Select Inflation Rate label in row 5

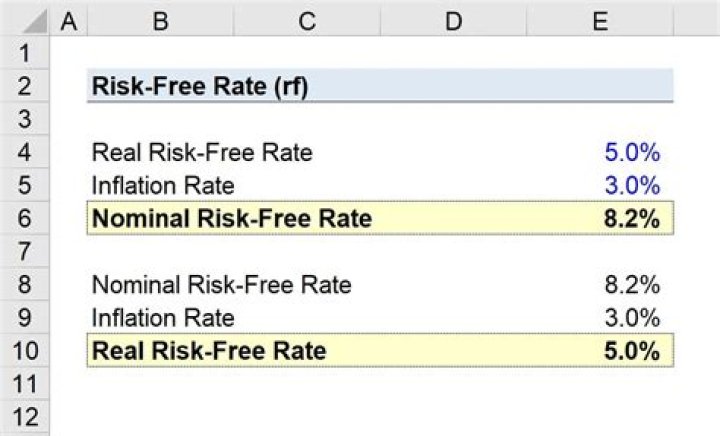point(163,185)
